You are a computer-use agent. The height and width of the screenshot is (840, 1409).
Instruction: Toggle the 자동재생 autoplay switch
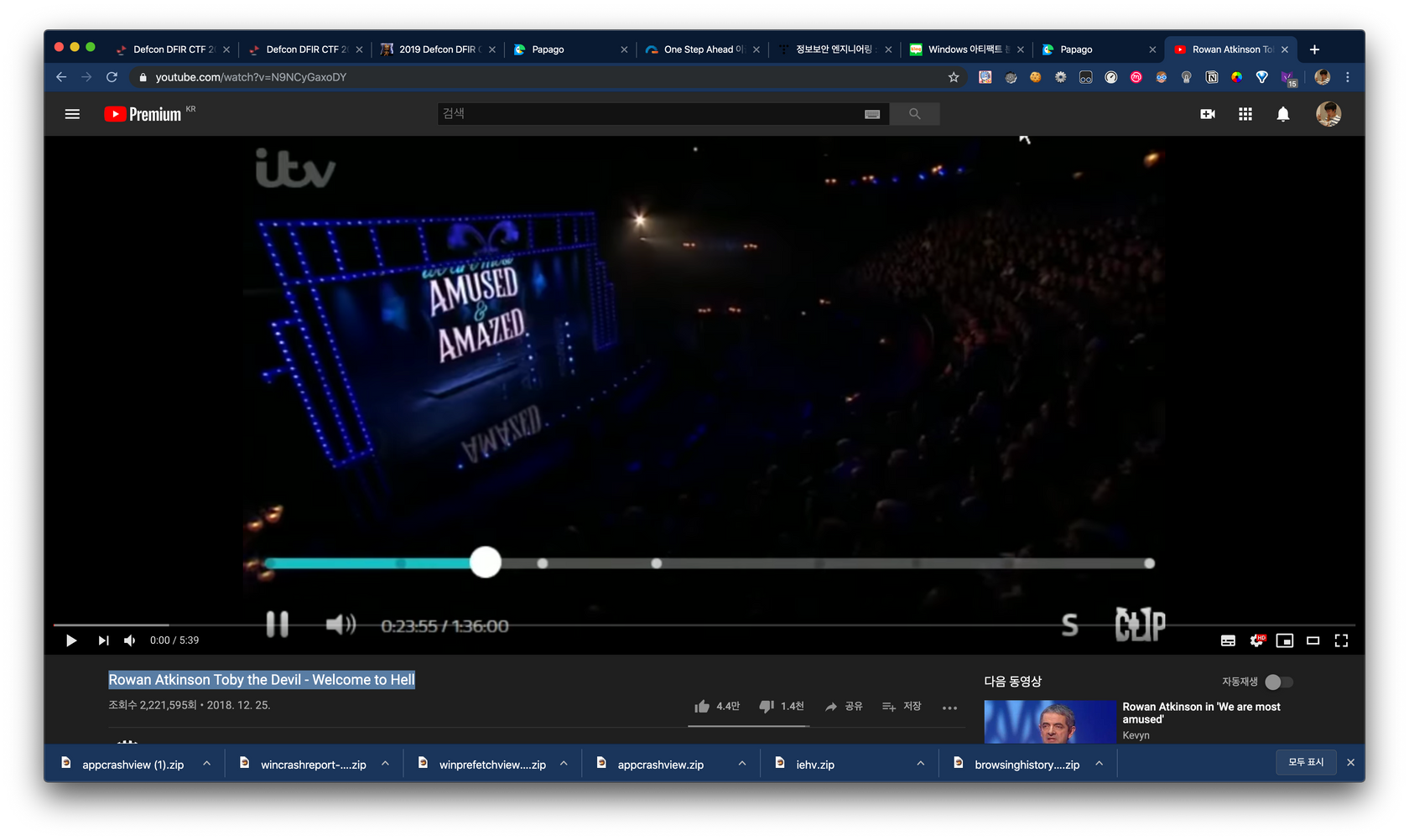(x=1279, y=682)
